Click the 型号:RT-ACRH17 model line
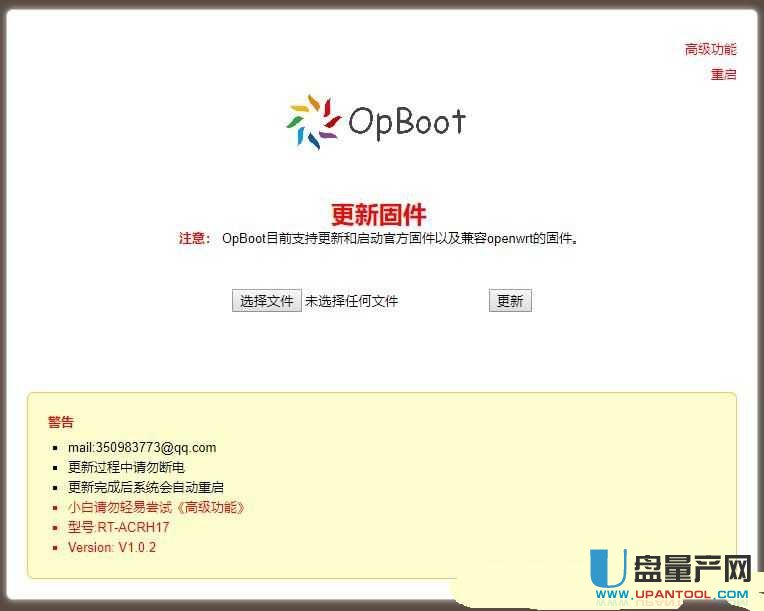This screenshot has width=764, height=611. point(119,527)
